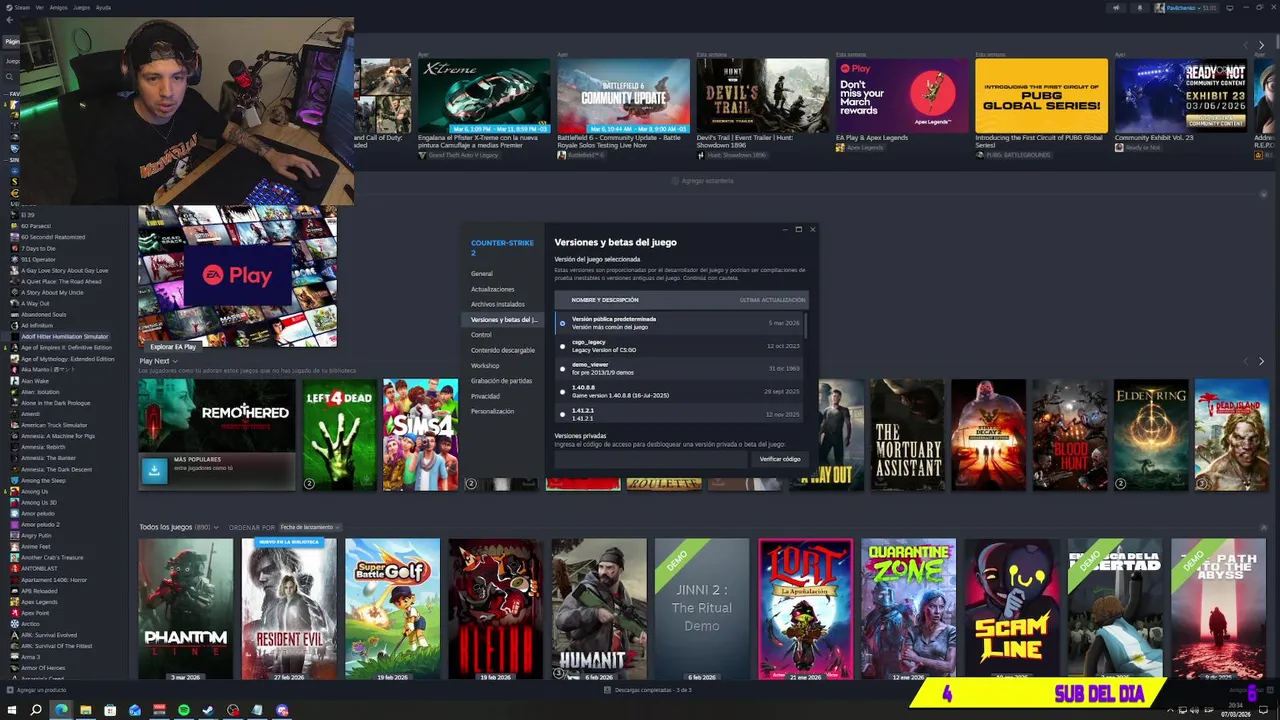
Task: Open Amigos menu in menu bar
Action: (x=58, y=7)
